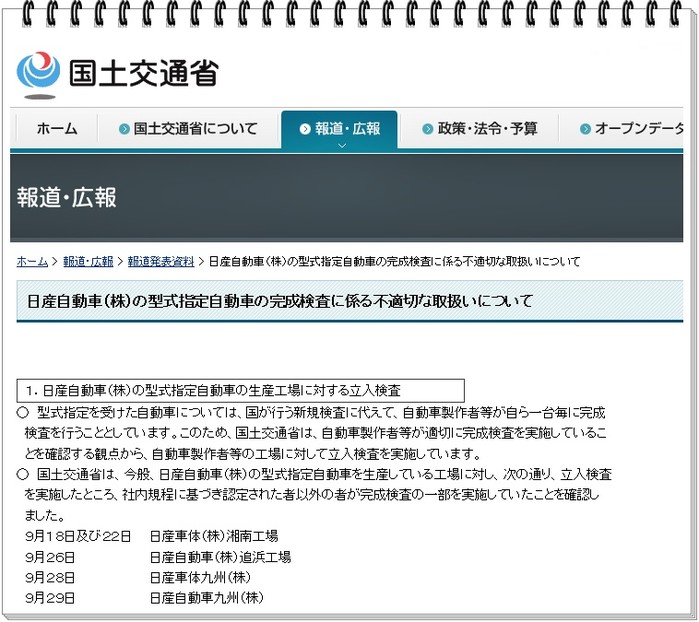
Task: Open the ホーム navigation tab
Action: [x=57, y=129]
